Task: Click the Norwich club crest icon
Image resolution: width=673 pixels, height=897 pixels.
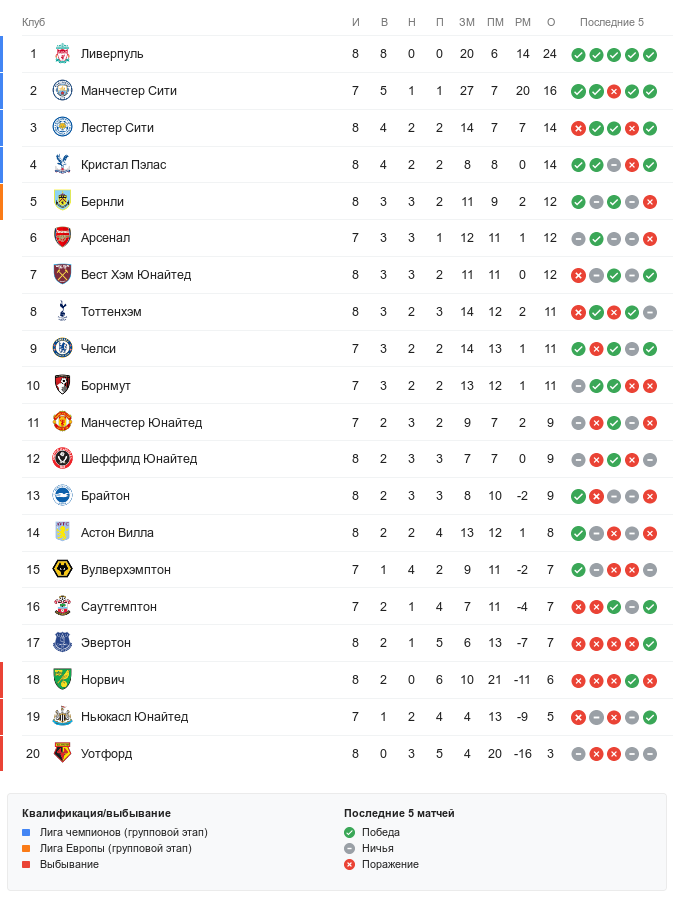Action: click(62, 680)
